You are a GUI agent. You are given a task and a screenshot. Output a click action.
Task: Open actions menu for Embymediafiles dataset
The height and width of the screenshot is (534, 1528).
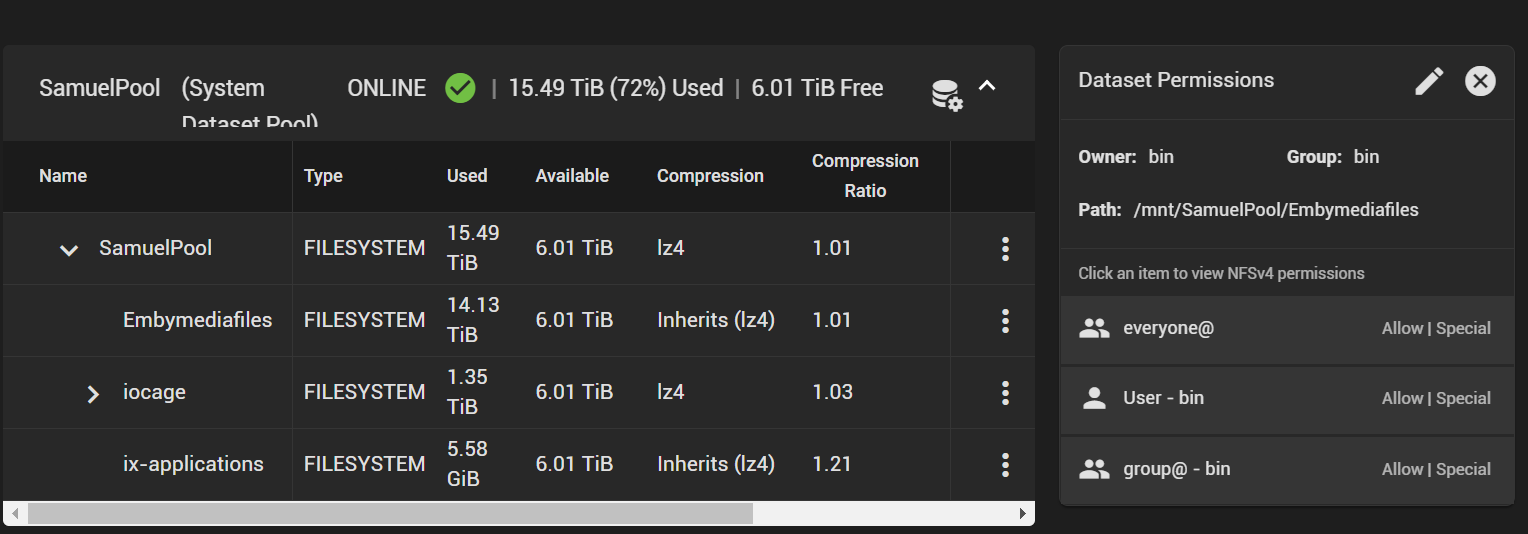(1005, 321)
